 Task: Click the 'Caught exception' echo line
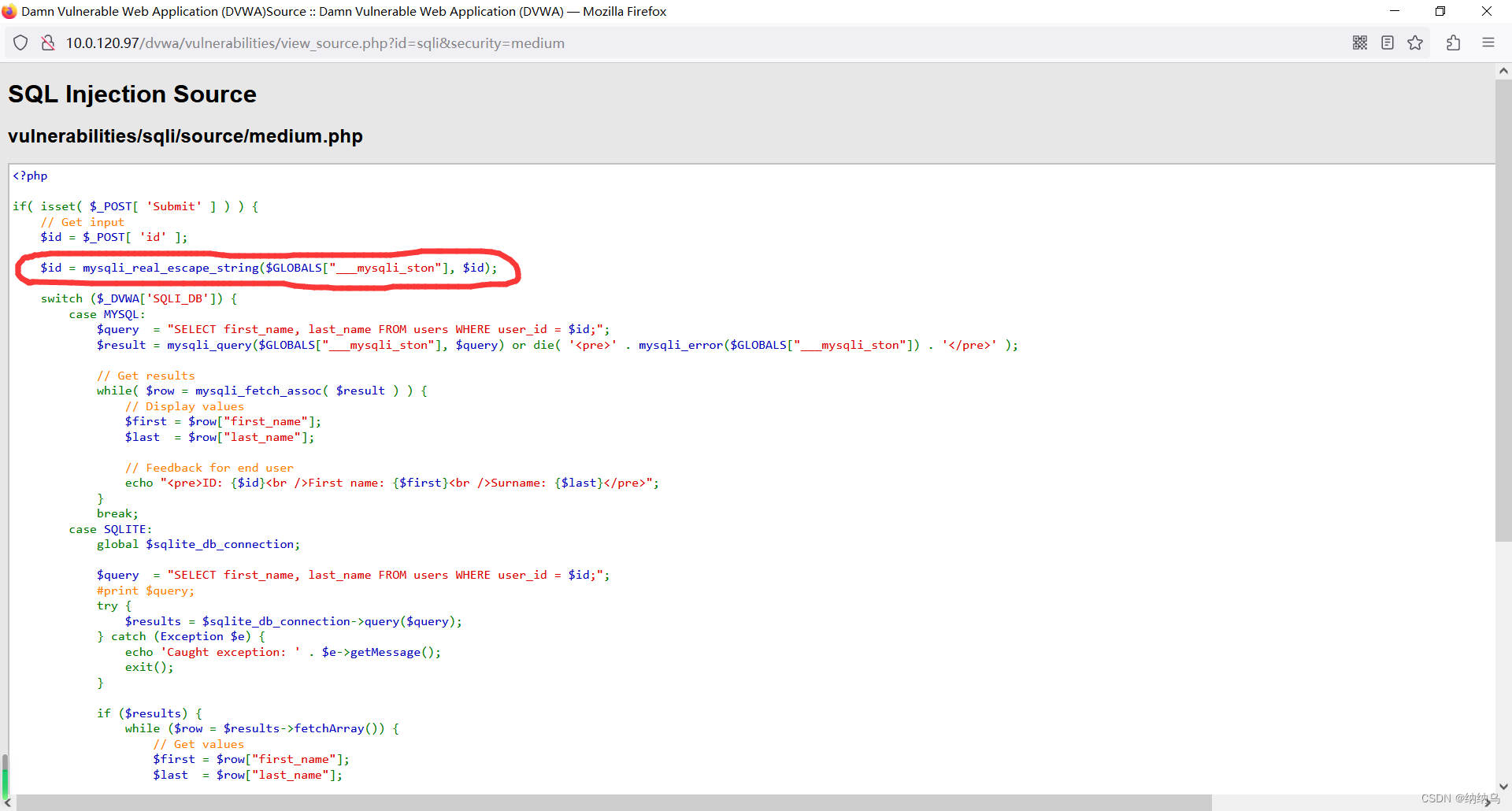point(283,652)
